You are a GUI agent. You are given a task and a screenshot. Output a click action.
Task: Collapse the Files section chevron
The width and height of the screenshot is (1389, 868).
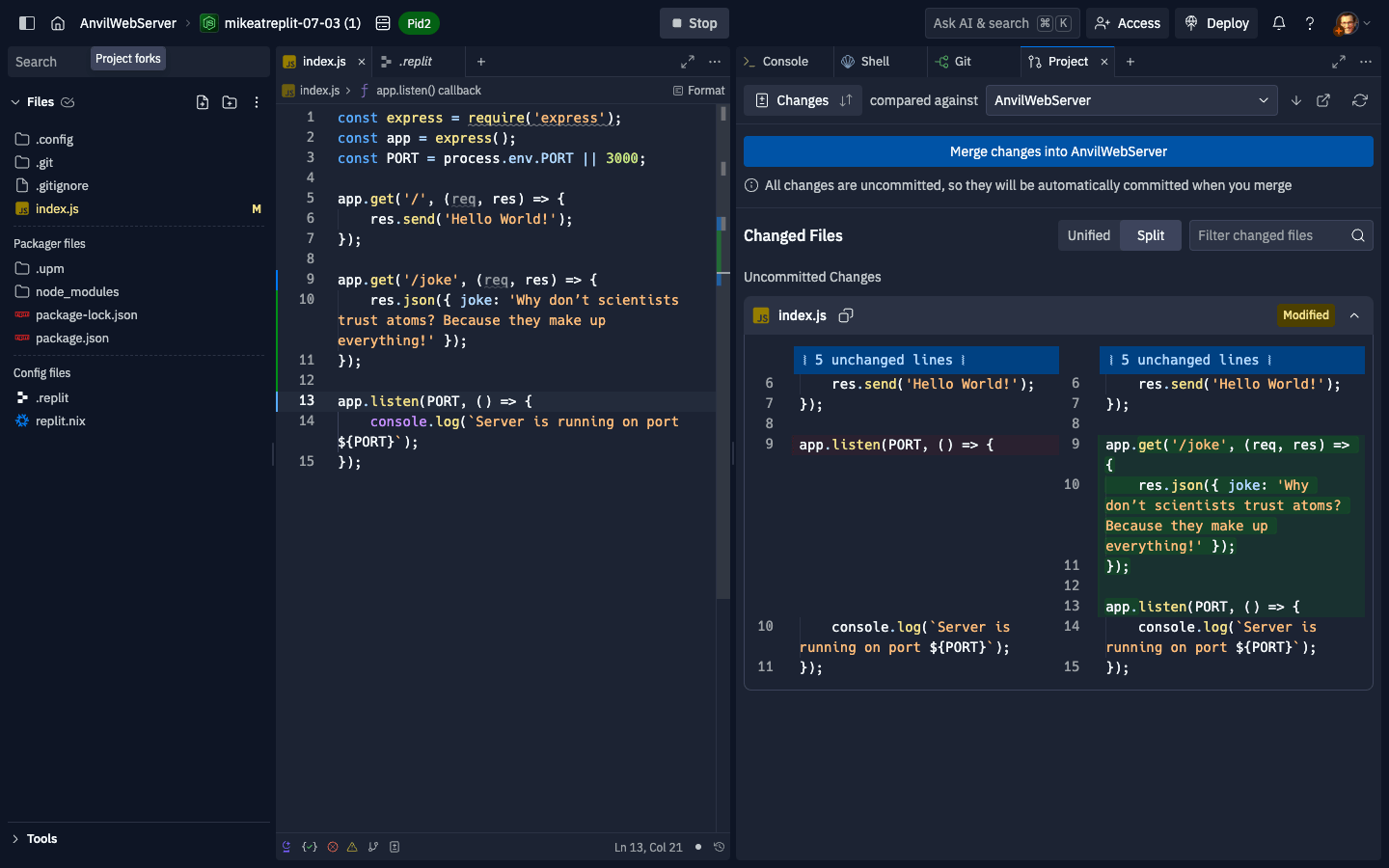coord(15,102)
